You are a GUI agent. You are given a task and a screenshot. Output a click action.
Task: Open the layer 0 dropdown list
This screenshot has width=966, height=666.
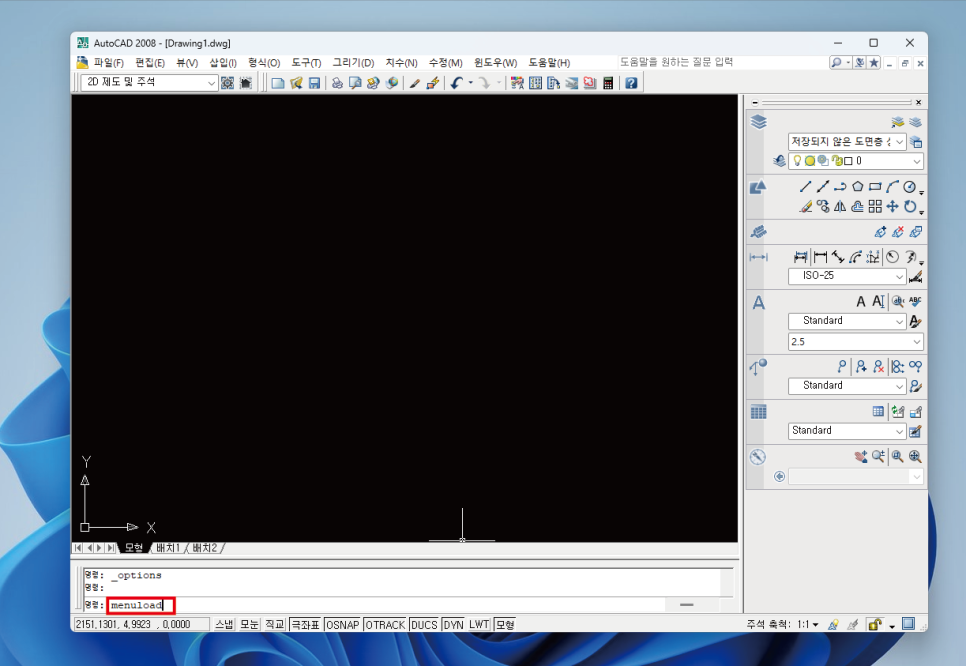click(x=856, y=161)
